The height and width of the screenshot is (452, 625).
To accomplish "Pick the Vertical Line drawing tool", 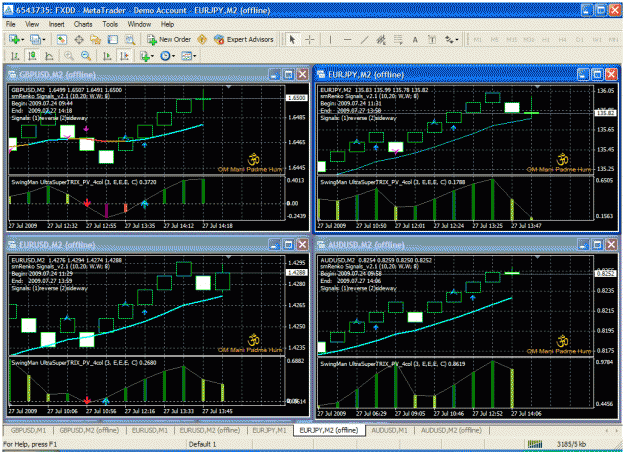I will click(330, 39).
